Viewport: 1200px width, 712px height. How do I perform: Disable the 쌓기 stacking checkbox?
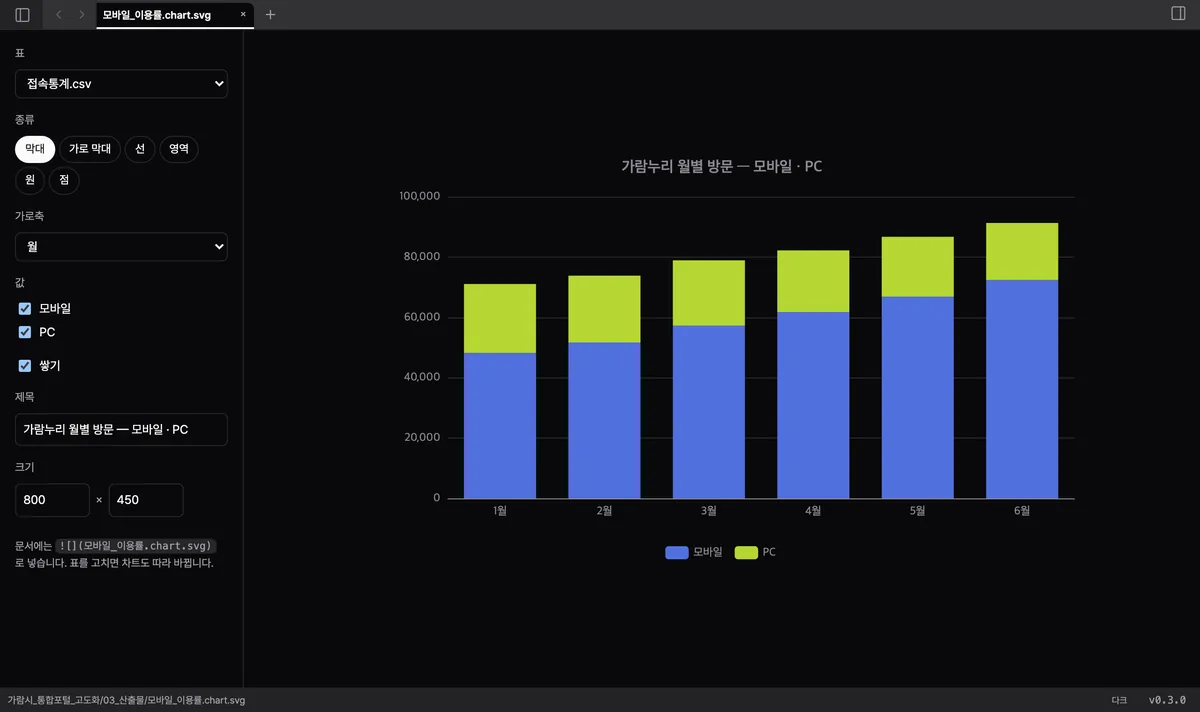coord(25,366)
